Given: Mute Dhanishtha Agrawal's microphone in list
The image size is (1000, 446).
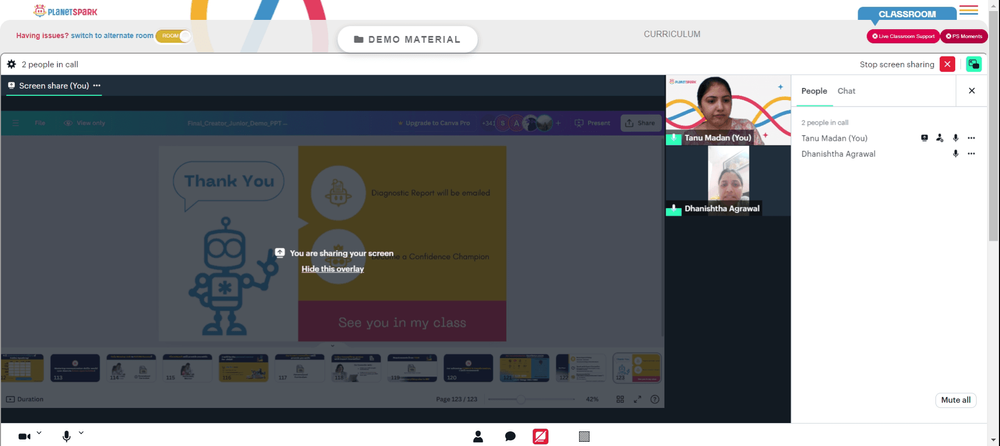Looking at the screenshot, I should (955, 154).
